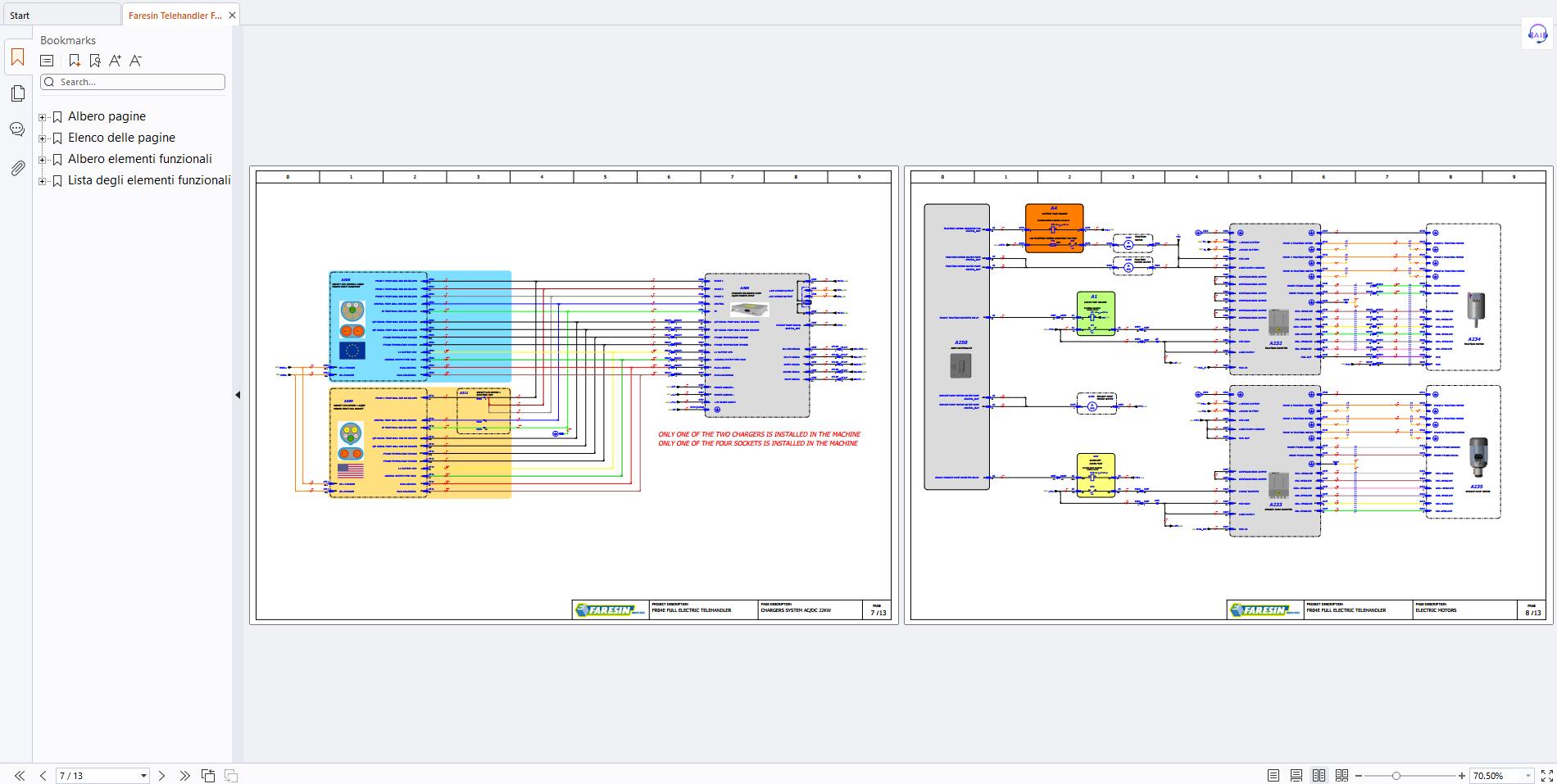Increase bookmark text size with A+ icon
This screenshot has height=784, width=1557.
115,61
